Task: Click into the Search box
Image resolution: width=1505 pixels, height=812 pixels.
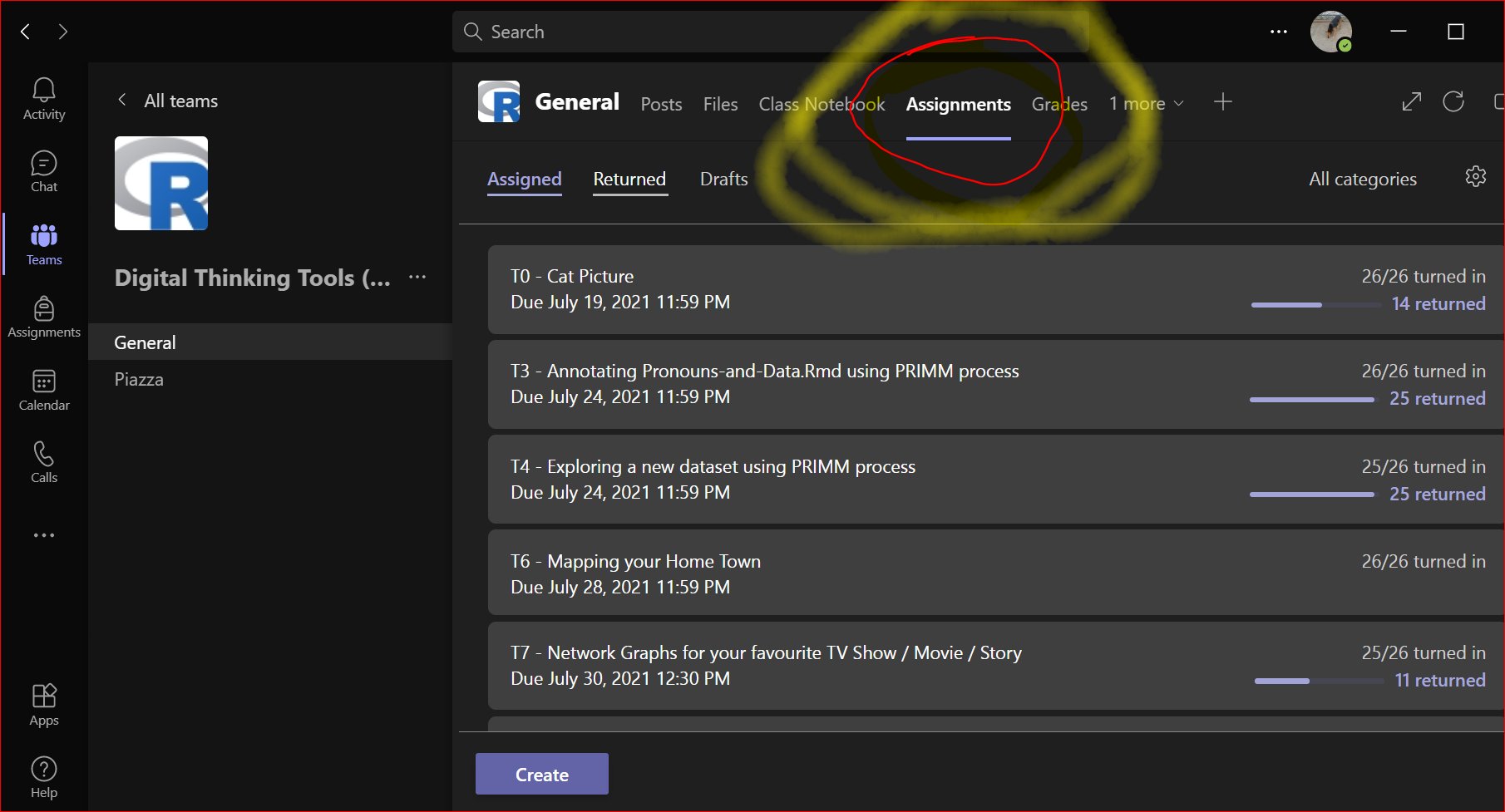Action: 770,32
